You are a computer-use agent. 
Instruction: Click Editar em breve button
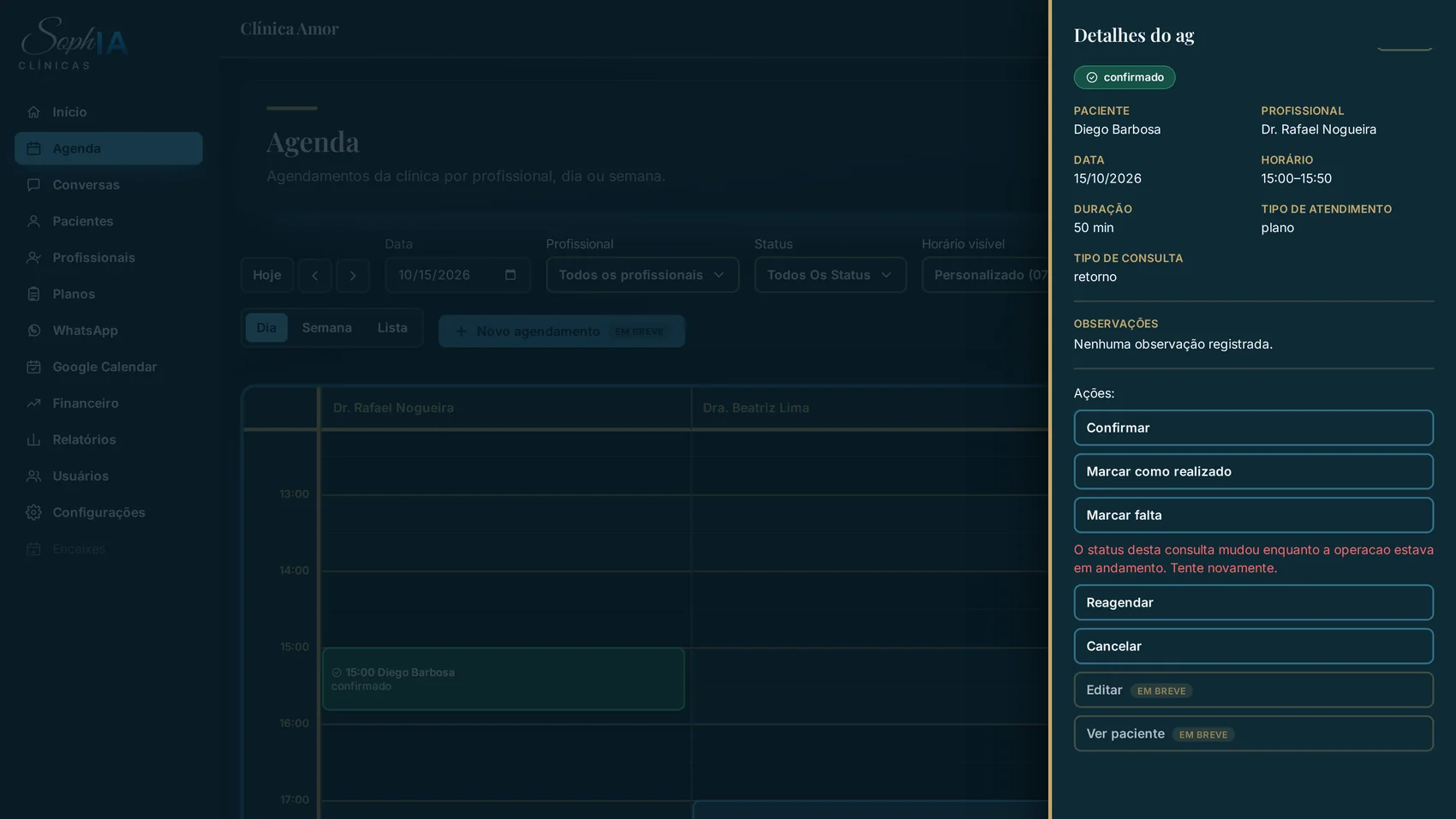[x=1253, y=690]
